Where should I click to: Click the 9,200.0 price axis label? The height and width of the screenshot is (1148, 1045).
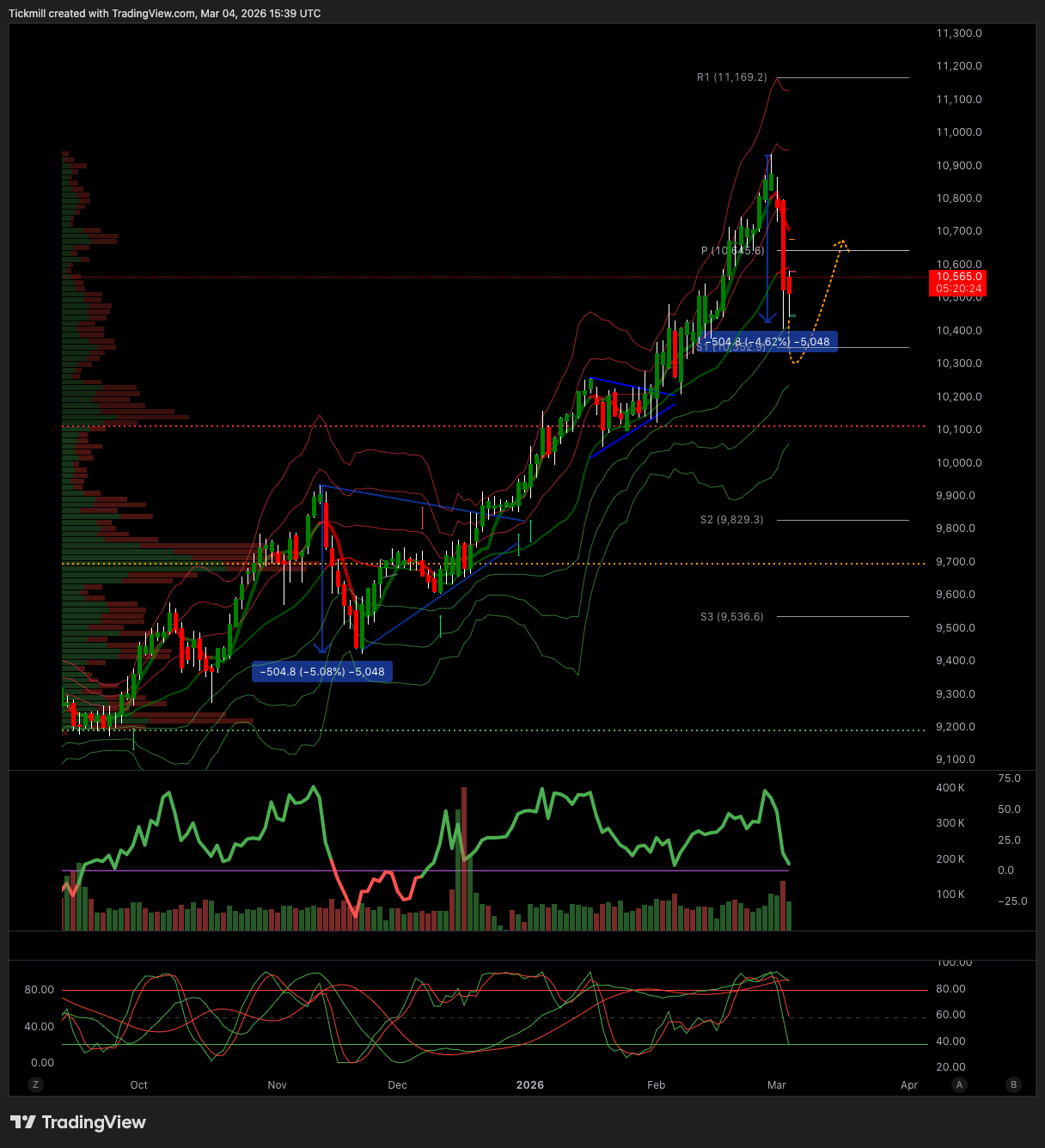pyautogui.click(x=956, y=727)
